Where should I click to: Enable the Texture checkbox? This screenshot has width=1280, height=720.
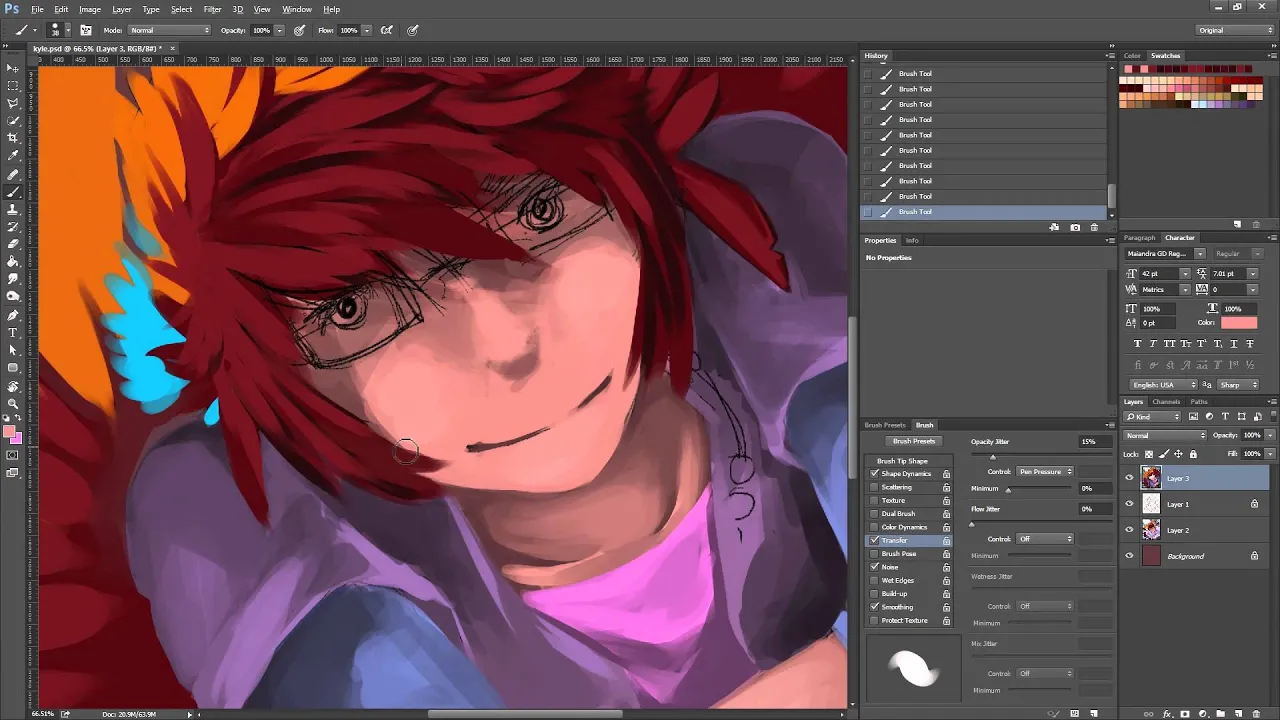[875, 500]
